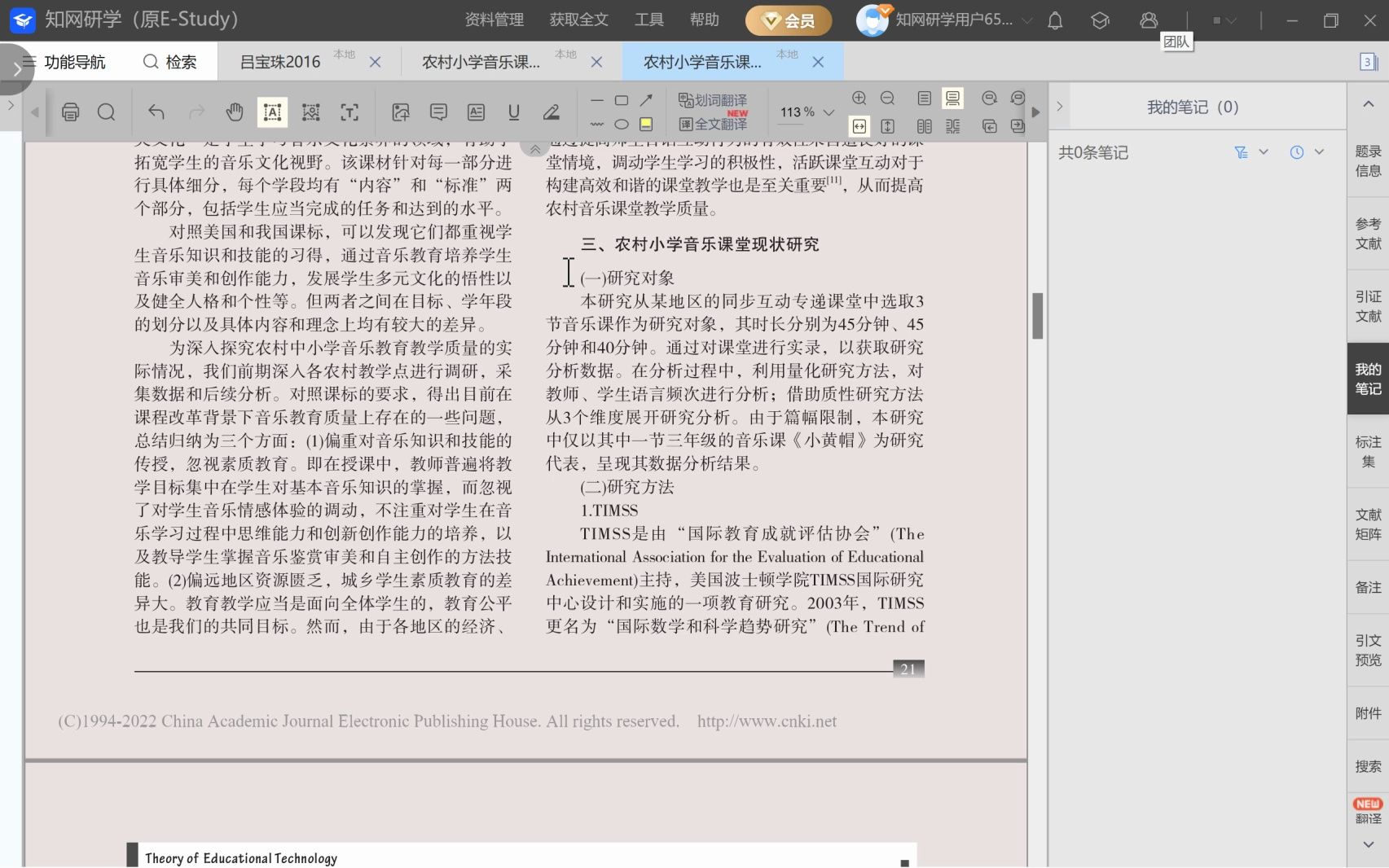
Task: Go to next page icon
Action: click(x=1018, y=126)
